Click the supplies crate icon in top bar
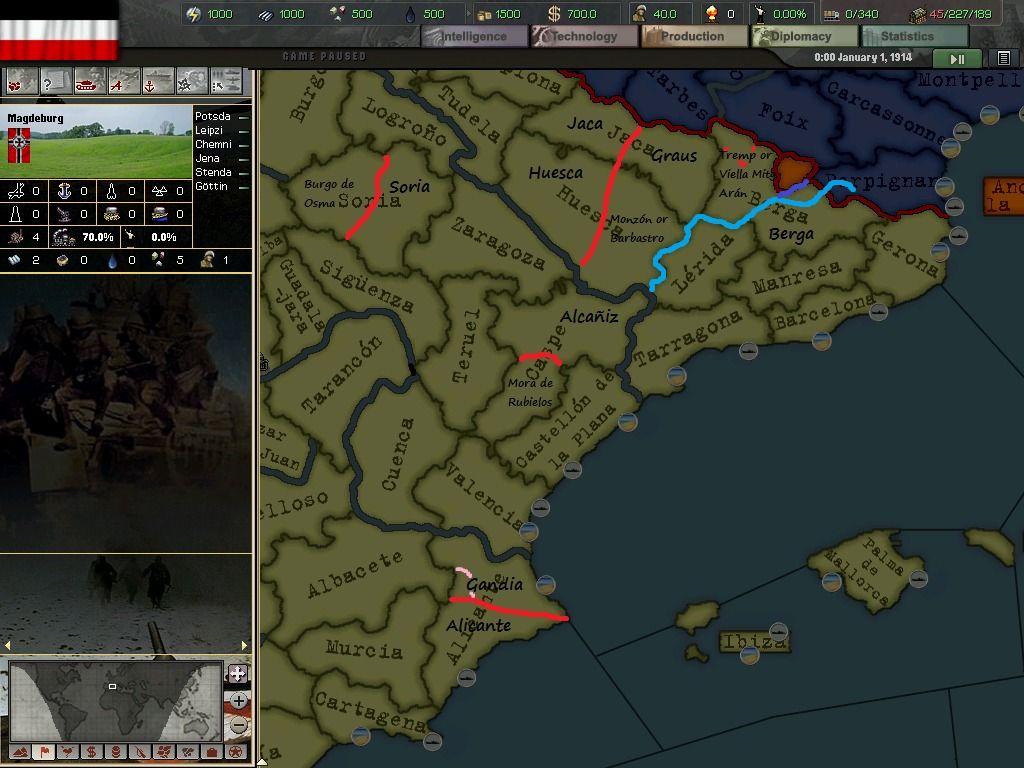Viewport: 1024px width, 768px height. click(x=484, y=14)
